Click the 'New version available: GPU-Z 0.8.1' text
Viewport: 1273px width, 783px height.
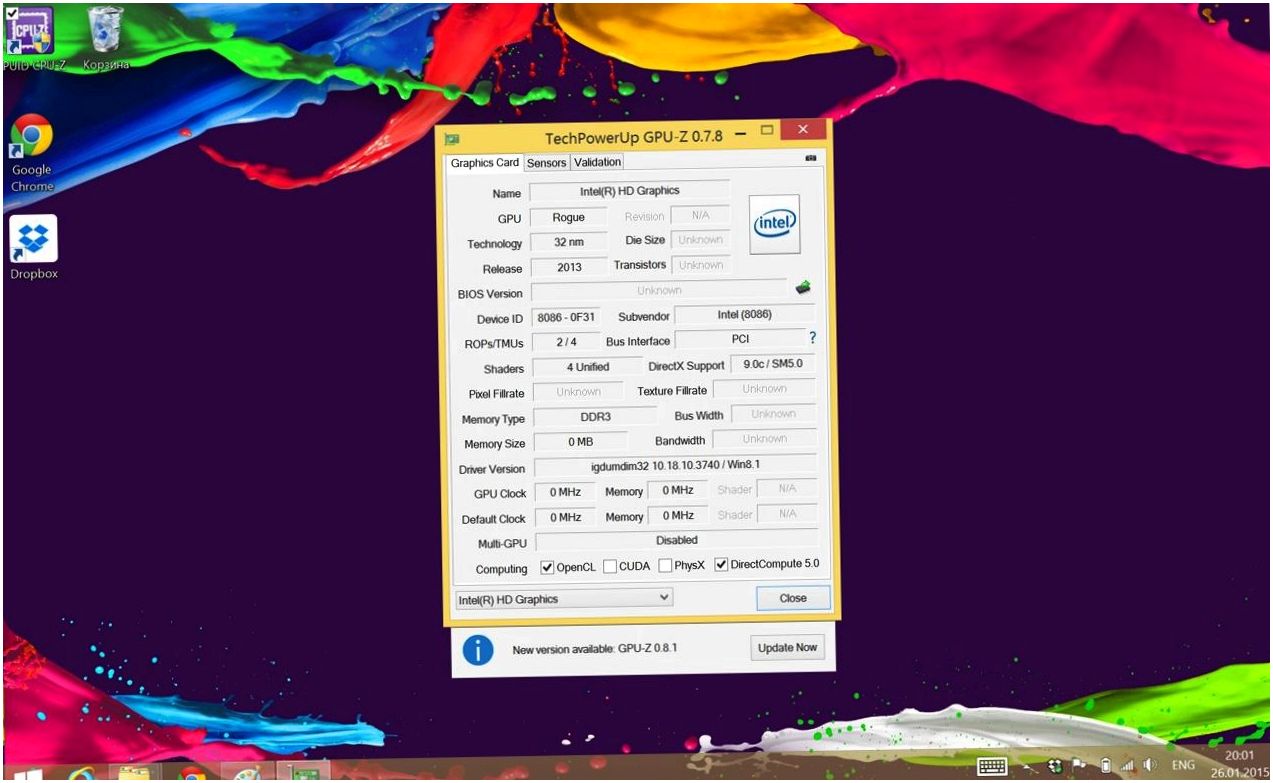(x=595, y=649)
